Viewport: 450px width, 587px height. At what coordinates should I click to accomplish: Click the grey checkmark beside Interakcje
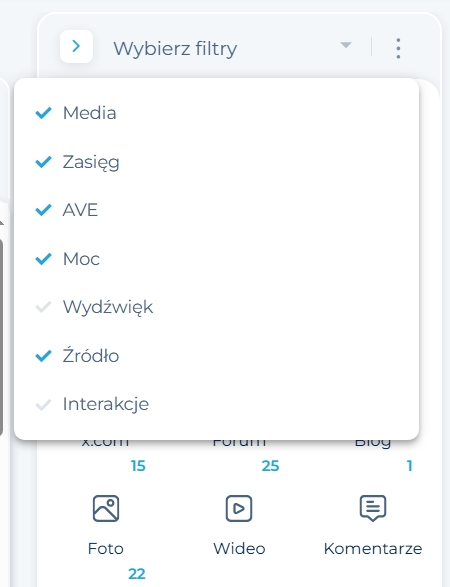[x=43, y=404]
